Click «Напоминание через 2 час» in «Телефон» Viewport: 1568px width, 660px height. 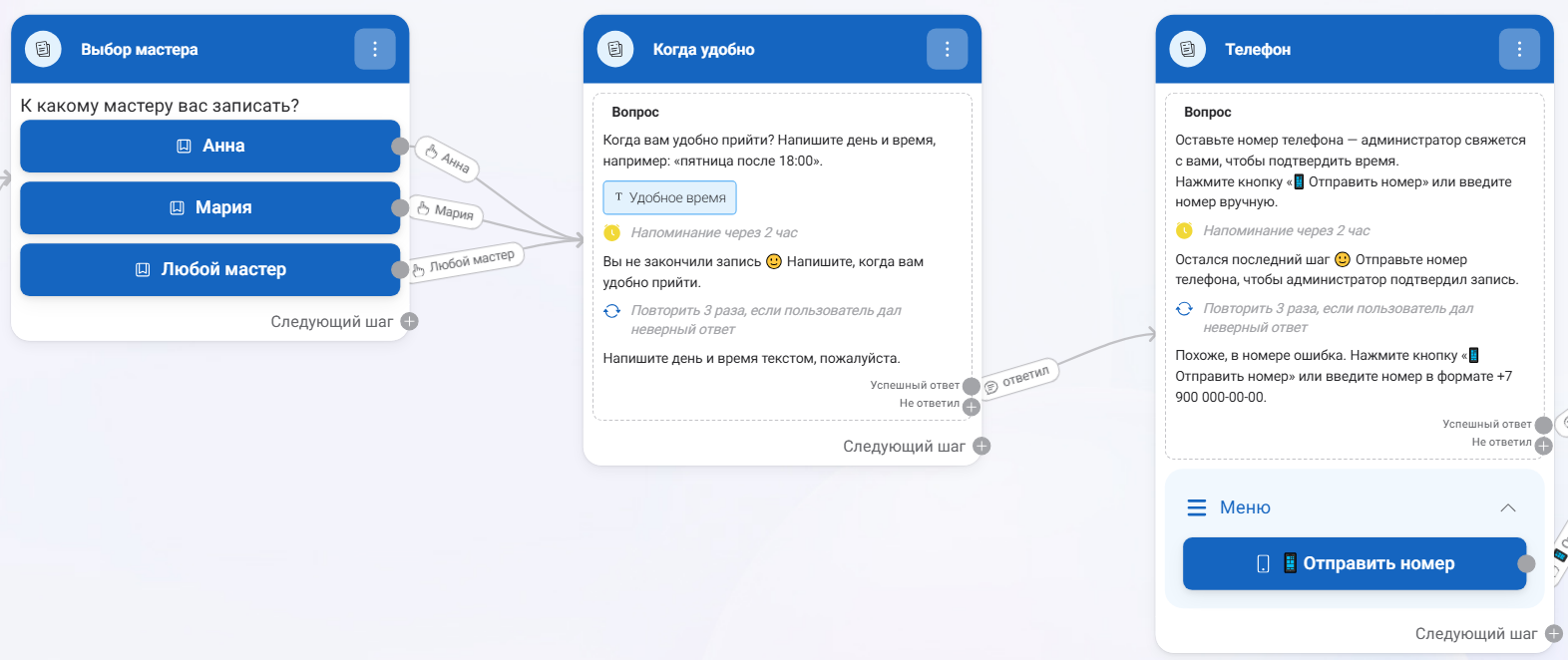click(1287, 230)
